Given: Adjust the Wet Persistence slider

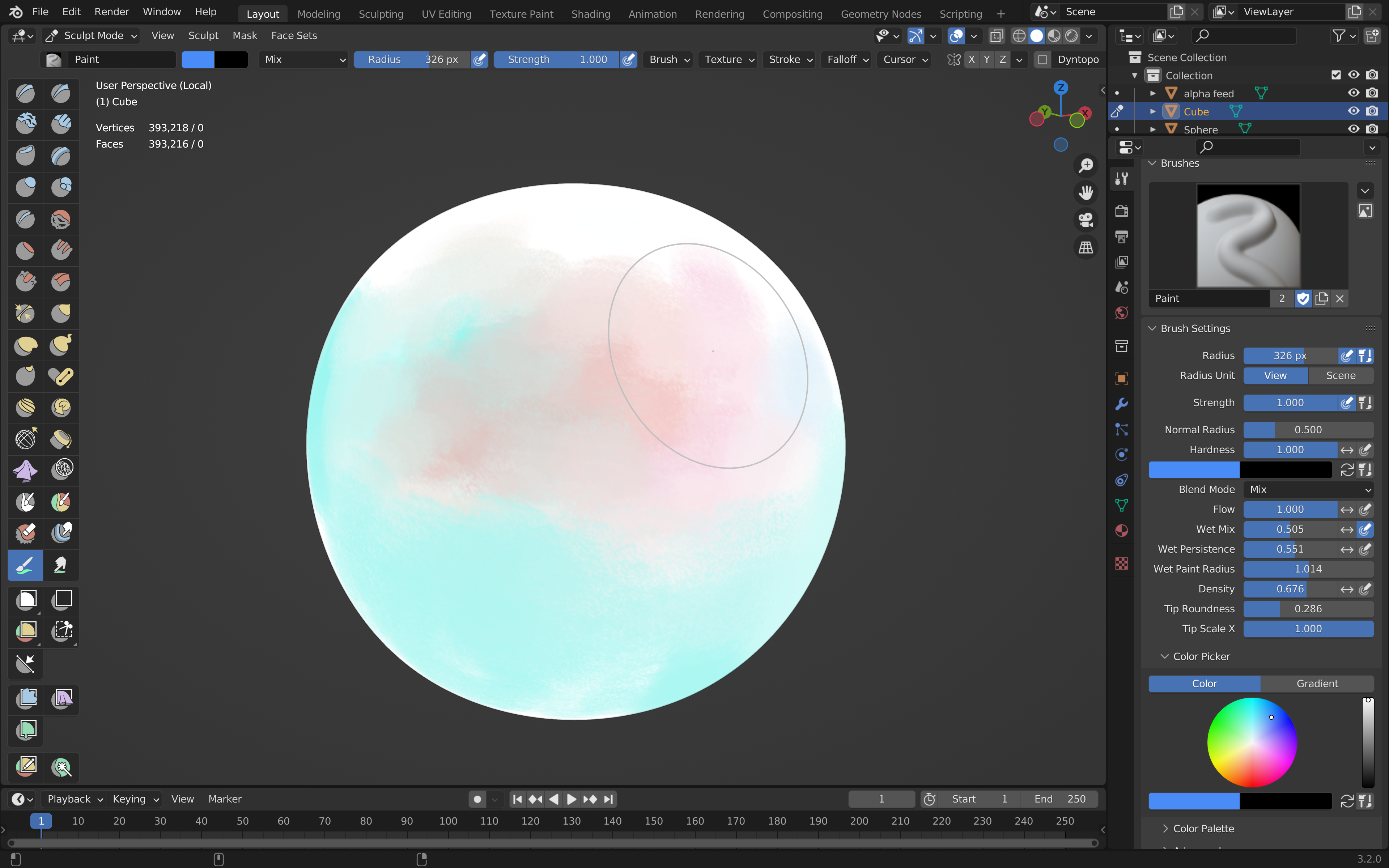Looking at the screenshot, I should tap(1290, 549).
